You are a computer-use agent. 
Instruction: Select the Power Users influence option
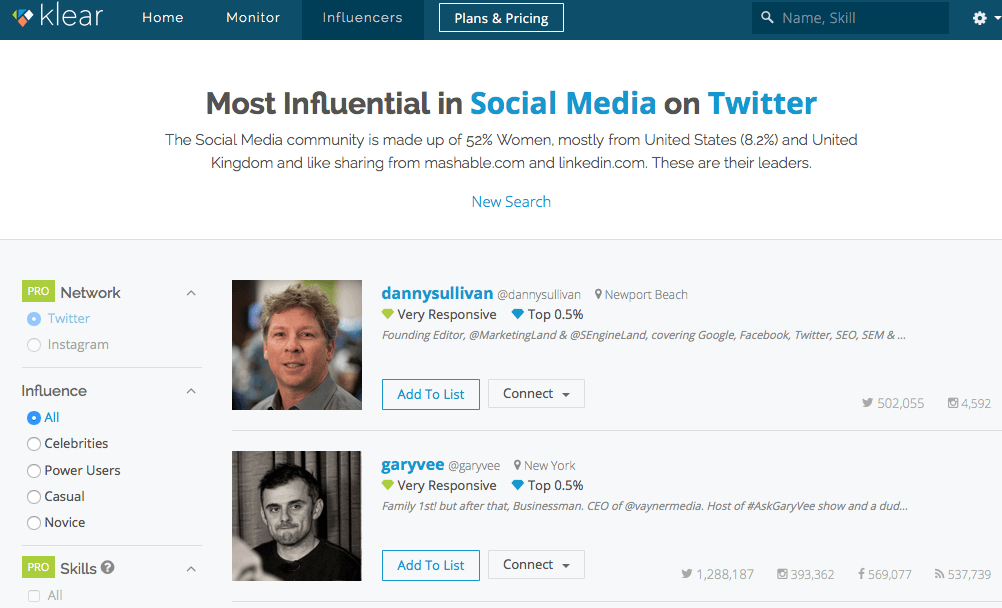[34, 470]
